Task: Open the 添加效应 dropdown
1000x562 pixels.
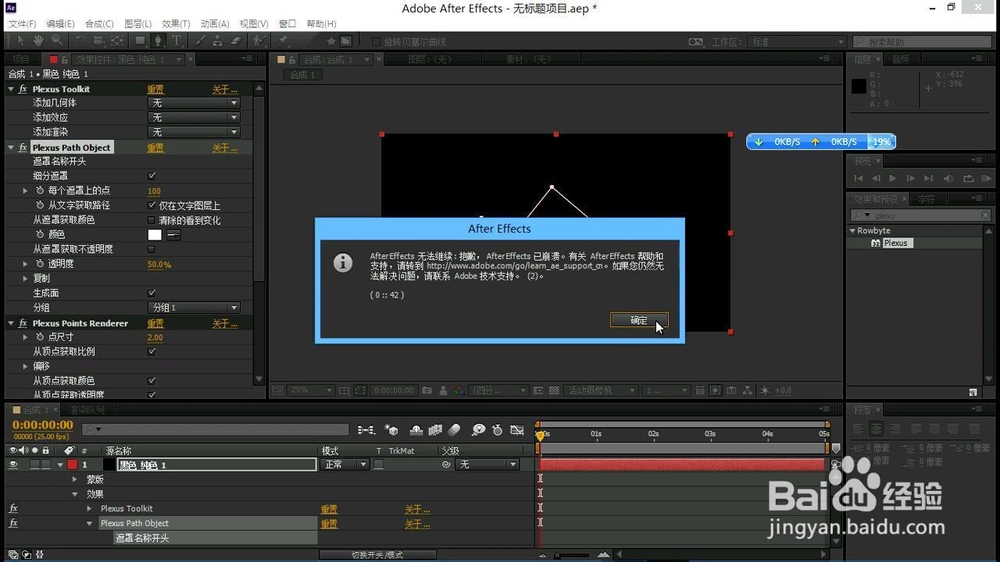Action: (194, 117)
